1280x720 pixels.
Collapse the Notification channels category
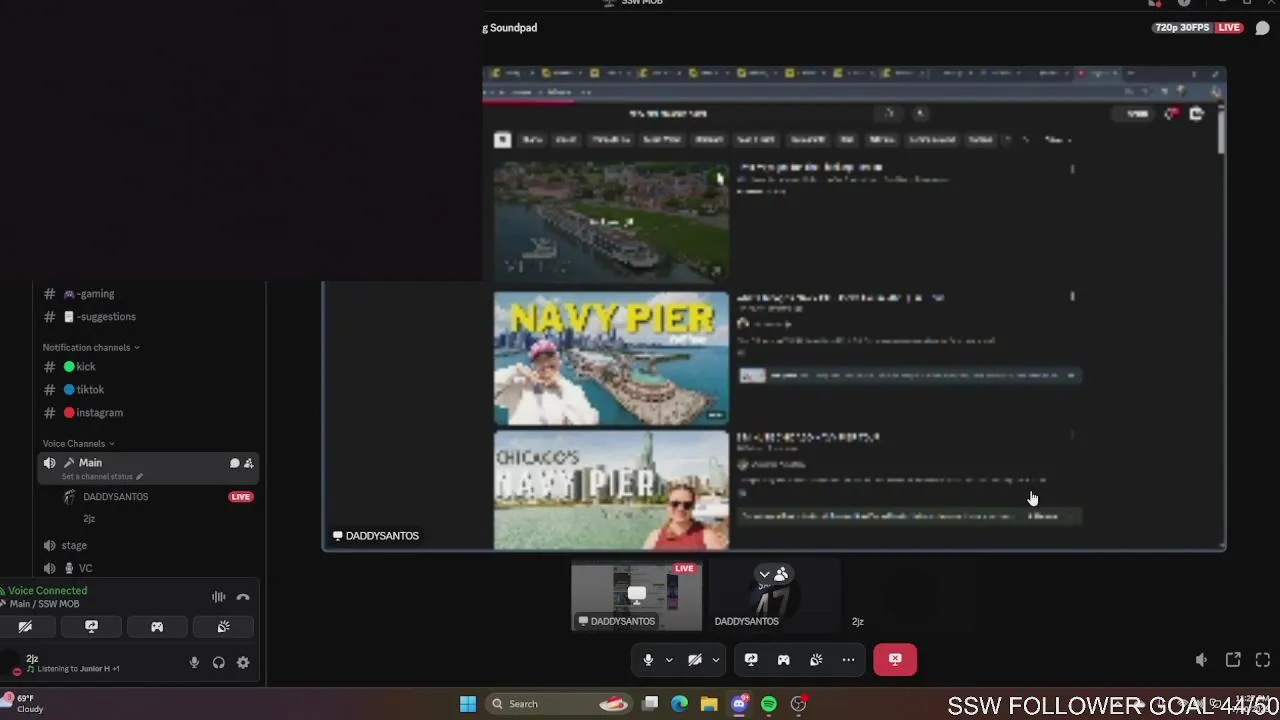click(90, 347)
